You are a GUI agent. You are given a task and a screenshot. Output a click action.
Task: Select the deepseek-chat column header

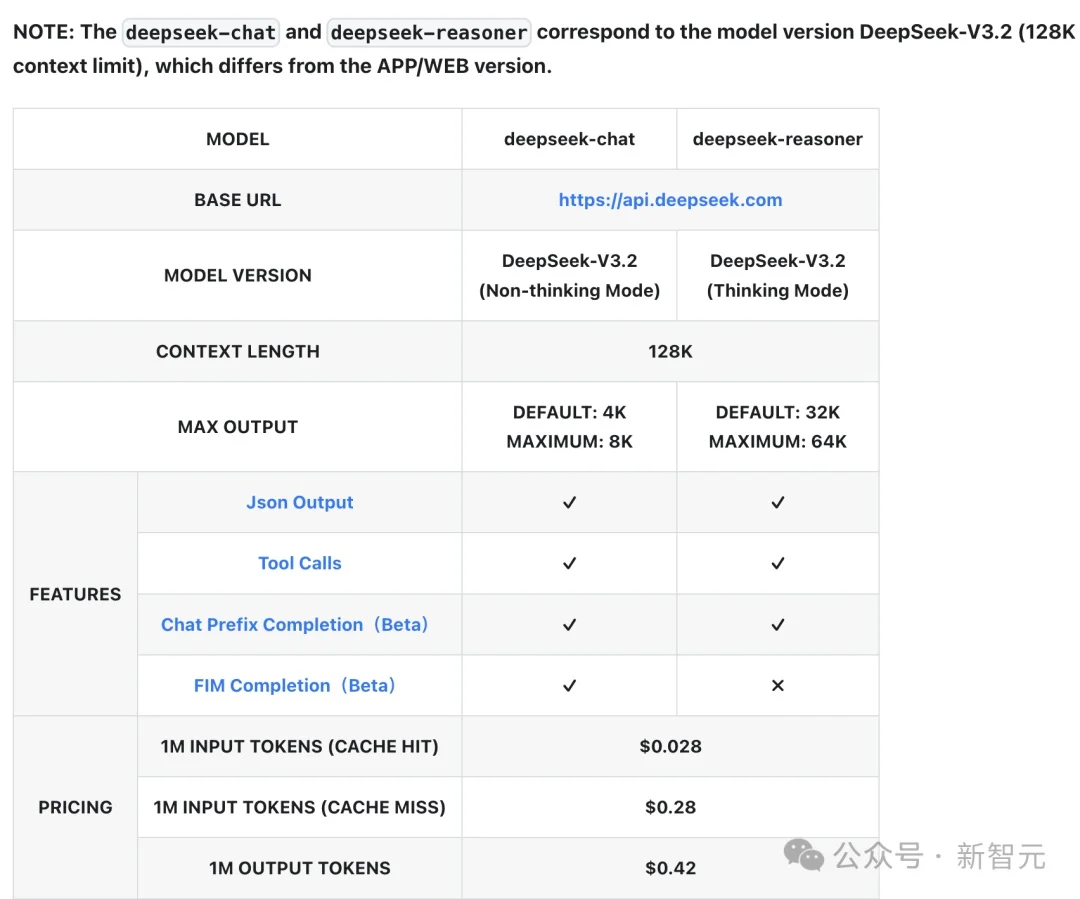pyautogui.click(x=569, y=139)
